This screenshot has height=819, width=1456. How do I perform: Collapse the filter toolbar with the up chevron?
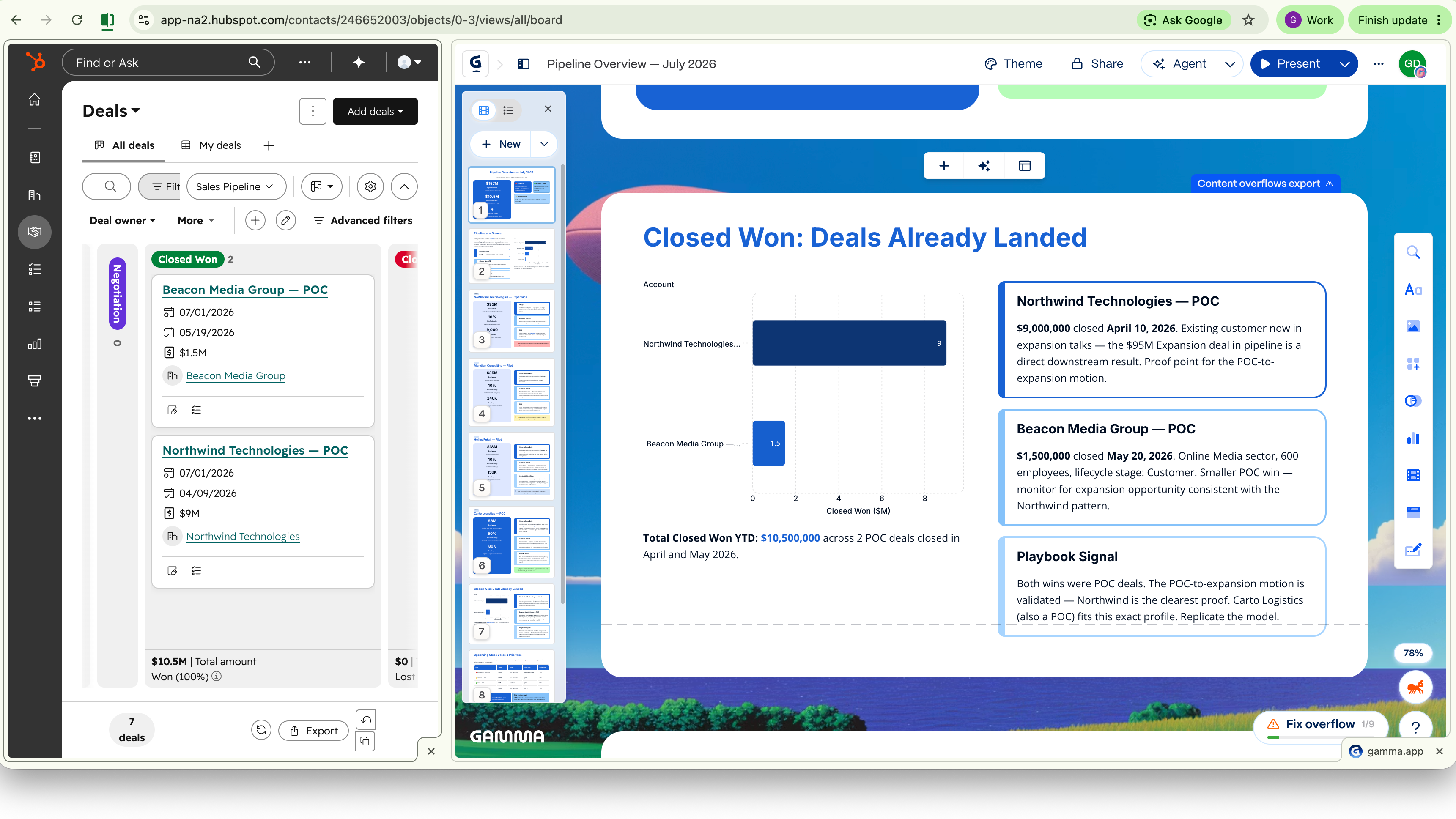[404, 186]
